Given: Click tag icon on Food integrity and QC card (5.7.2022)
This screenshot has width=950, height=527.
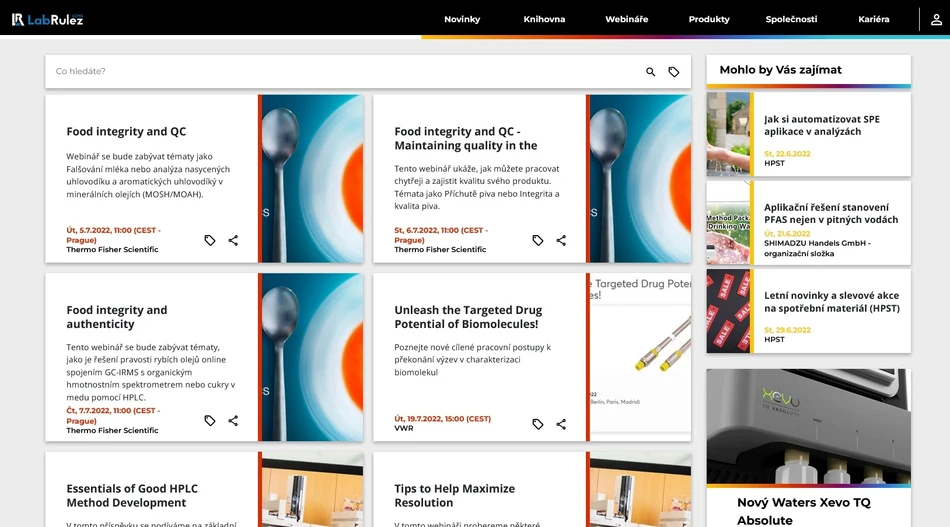Looking at the screenshot, I should click(210, 240).
